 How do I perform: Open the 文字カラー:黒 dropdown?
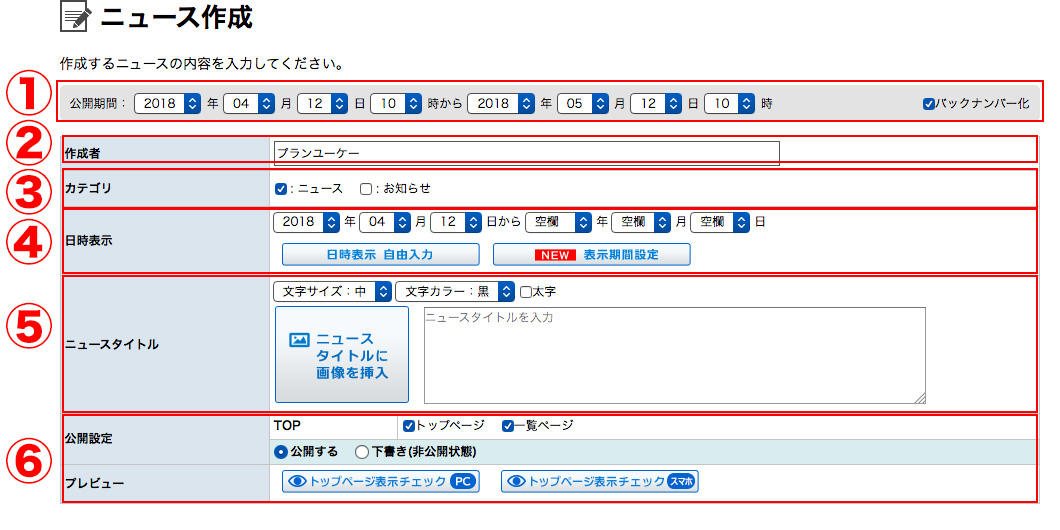point(454,292)
